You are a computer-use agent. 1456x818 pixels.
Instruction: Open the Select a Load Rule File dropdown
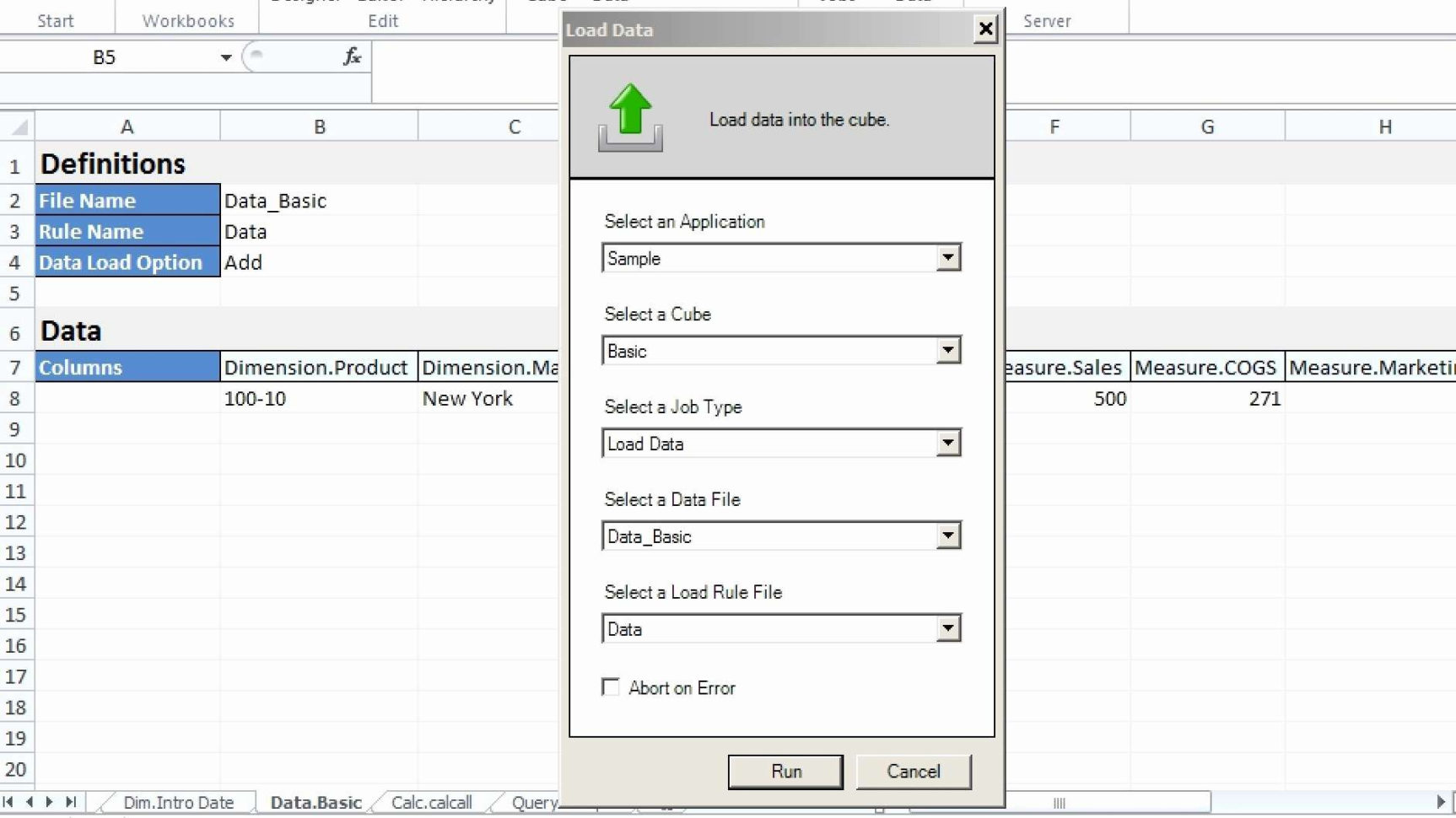(948, 628)
